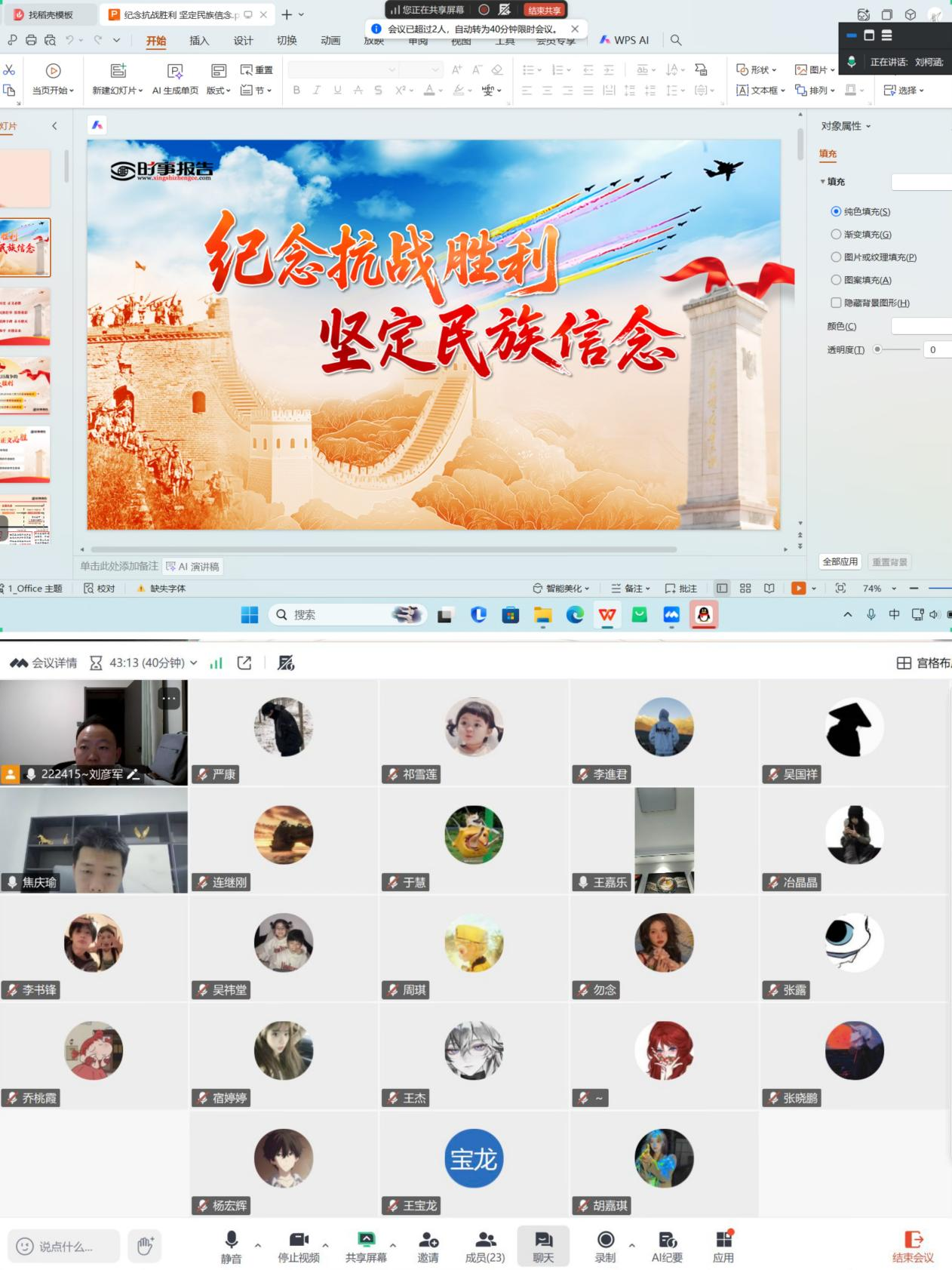Click the transparency slider handle
Viewport: 952px width, 1270px height.
pos(877,349)
